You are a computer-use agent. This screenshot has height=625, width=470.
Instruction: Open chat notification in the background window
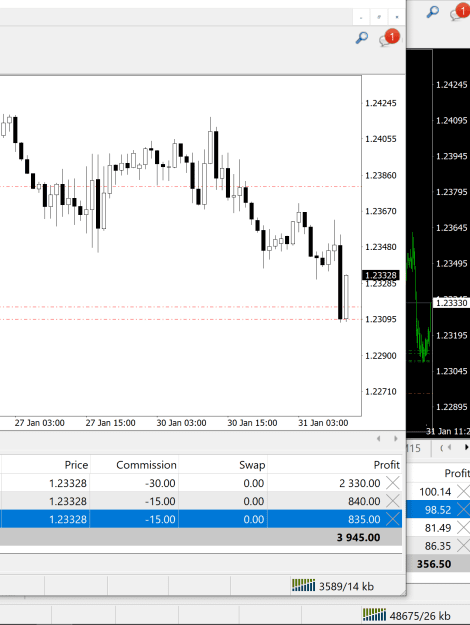(460, 12)
